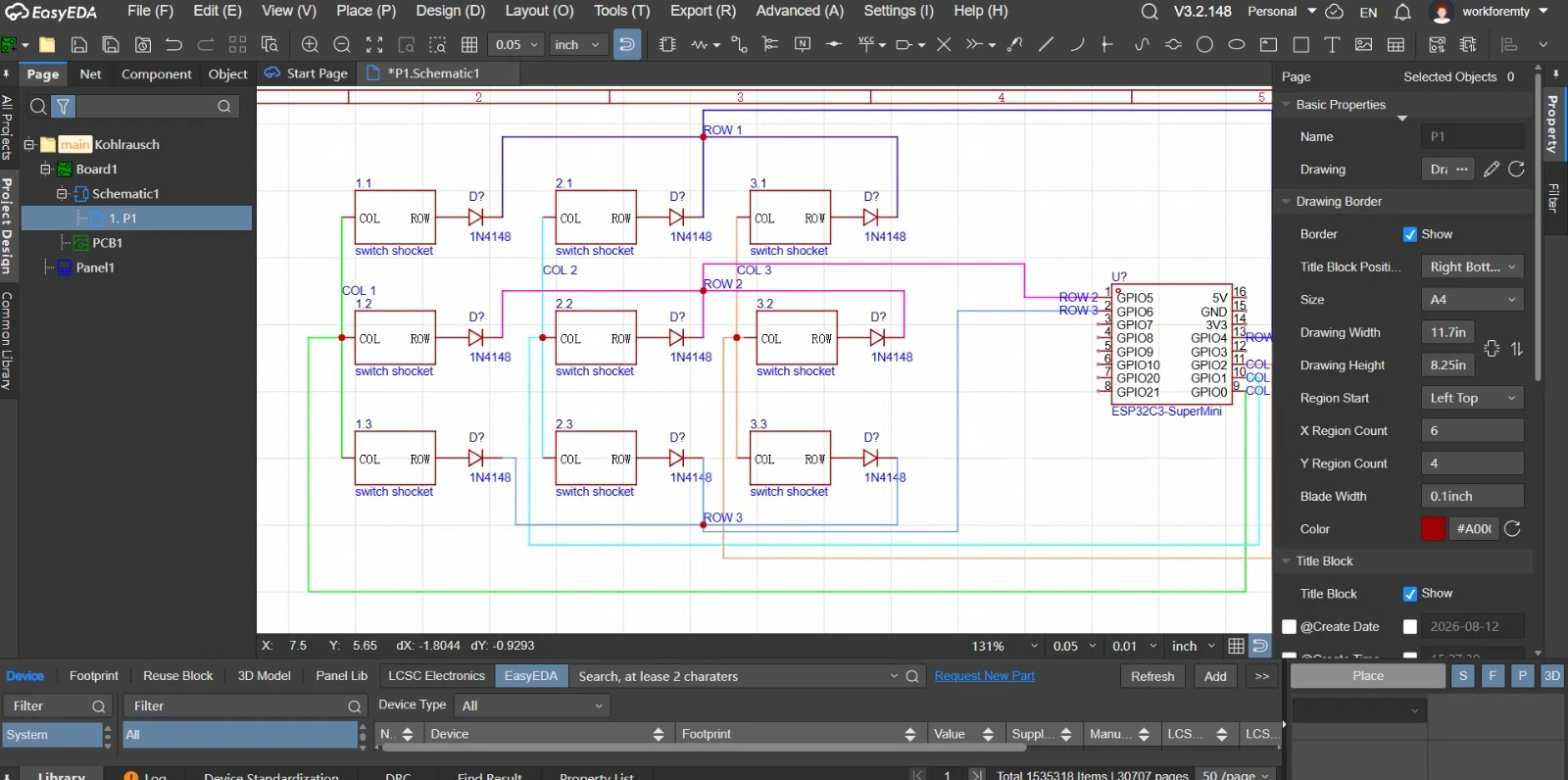
Task: Click the find and replace toolbar icon
Action: pyautogui.click(x=269, y=45)
